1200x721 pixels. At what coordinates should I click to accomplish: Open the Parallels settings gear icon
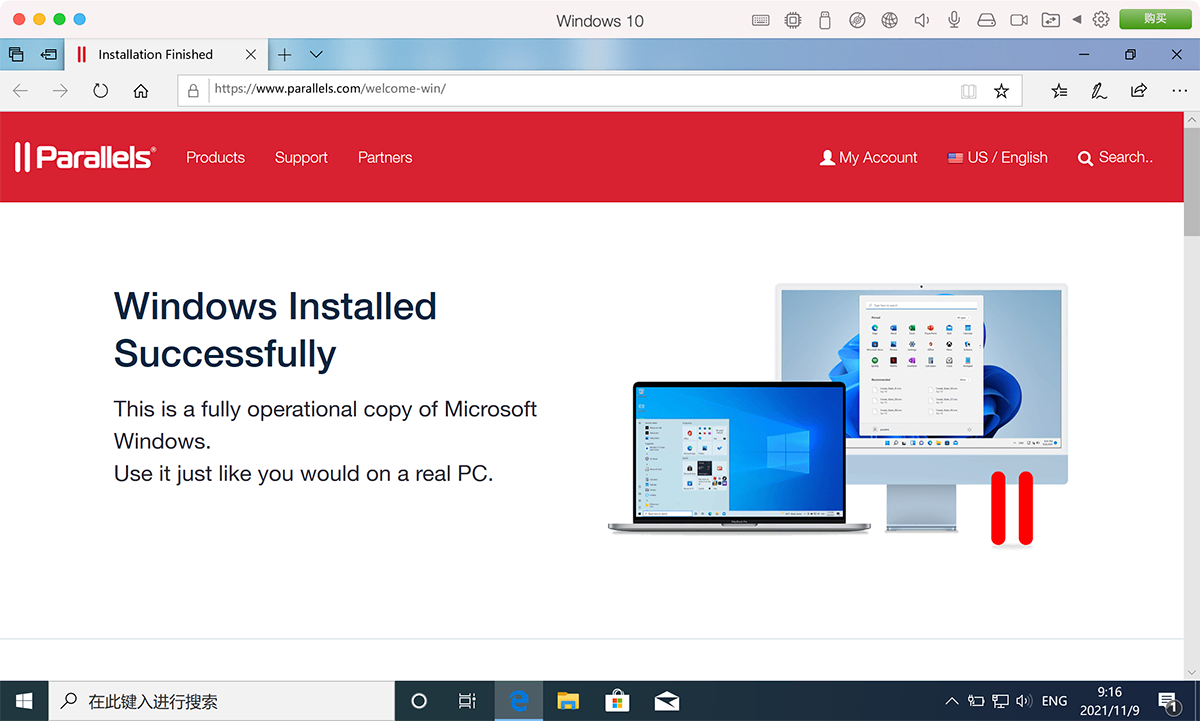1101,20
